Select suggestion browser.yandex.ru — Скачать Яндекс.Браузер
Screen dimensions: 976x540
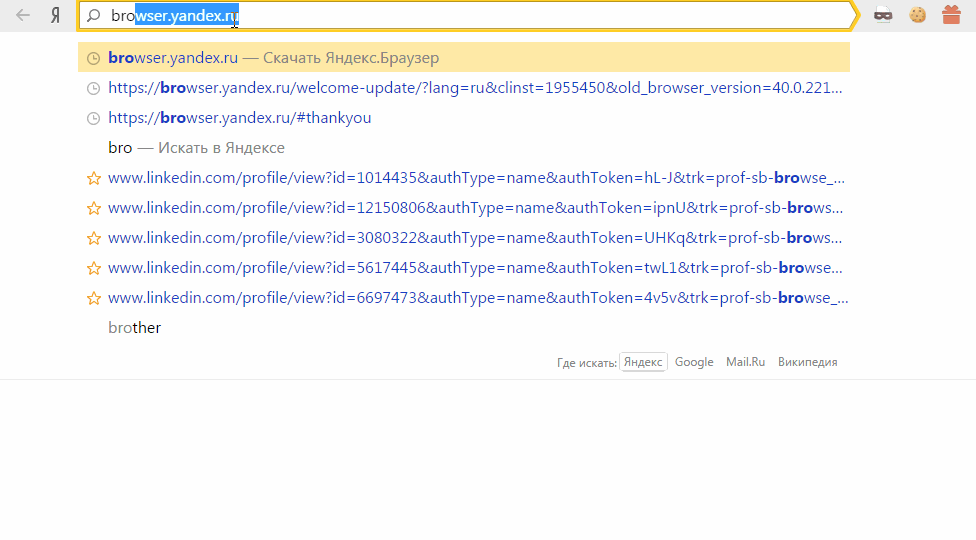pyautogui.click(x=464, y=57)
